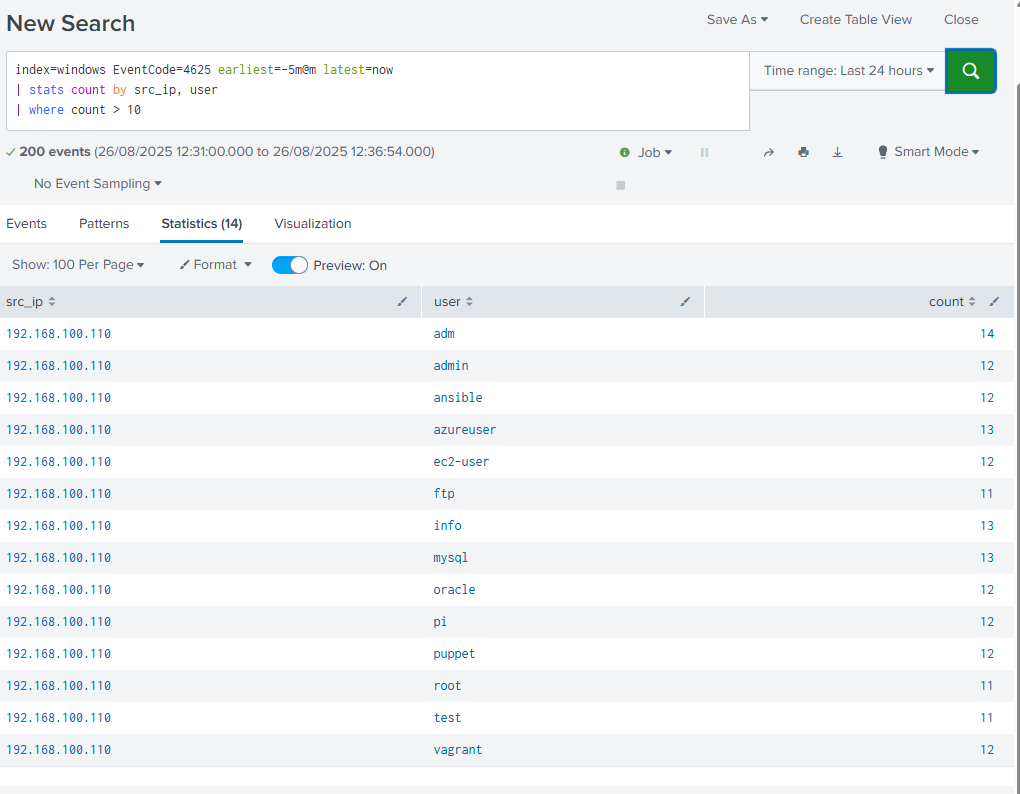The image size is (1020, 794).
Task: Open the Save As menu
Action: 737,20
